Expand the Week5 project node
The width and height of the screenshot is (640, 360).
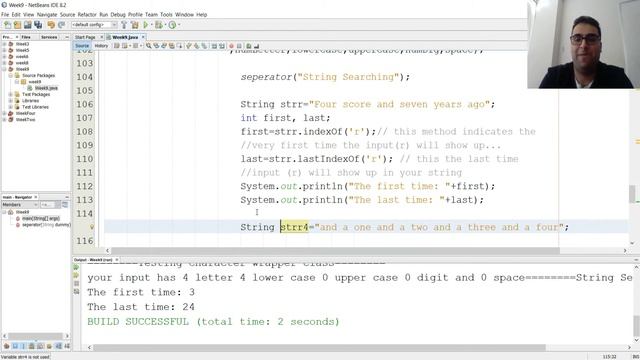point(4,50)
